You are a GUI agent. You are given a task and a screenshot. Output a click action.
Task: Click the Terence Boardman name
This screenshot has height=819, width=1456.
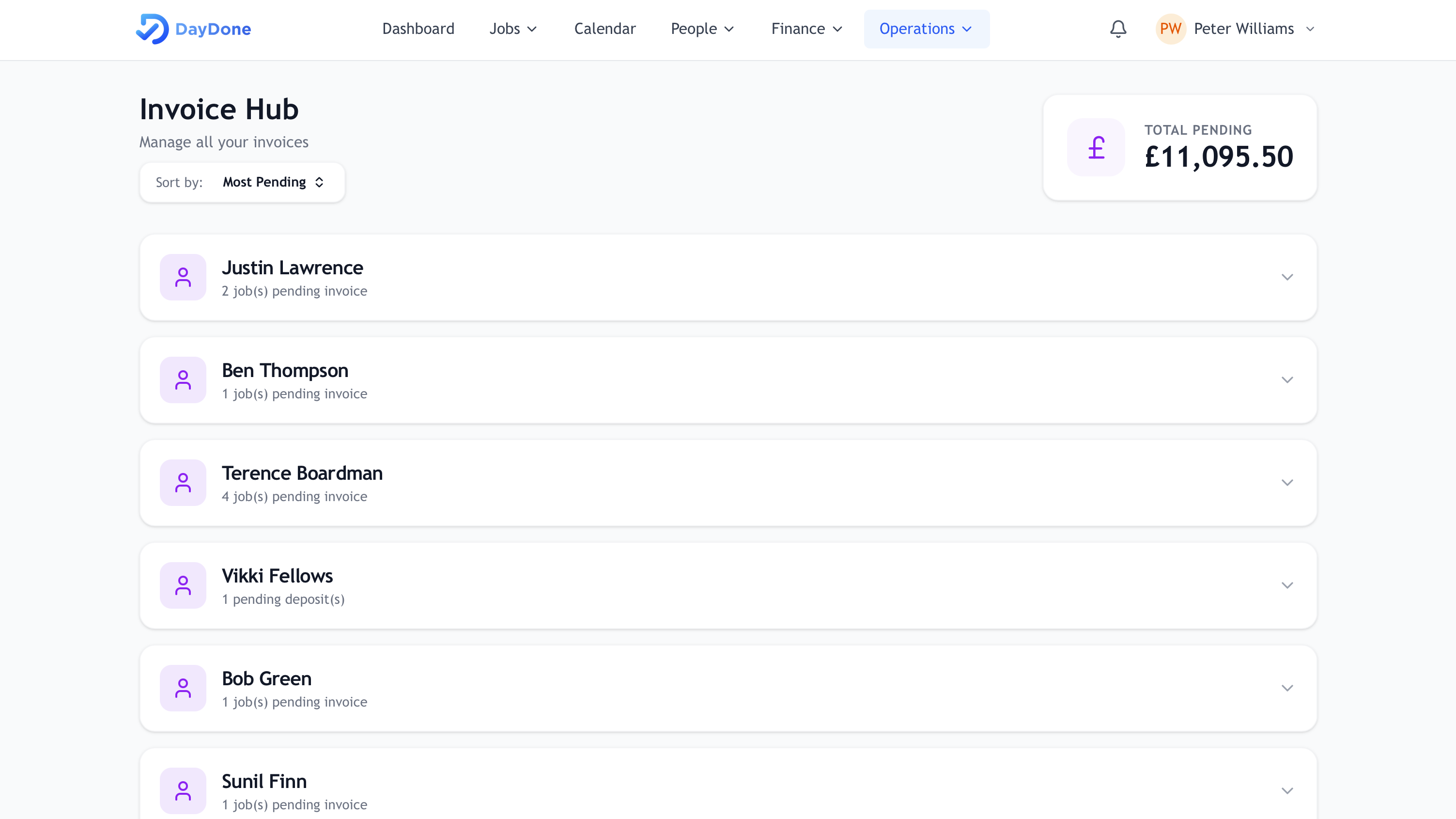point(302,473)
